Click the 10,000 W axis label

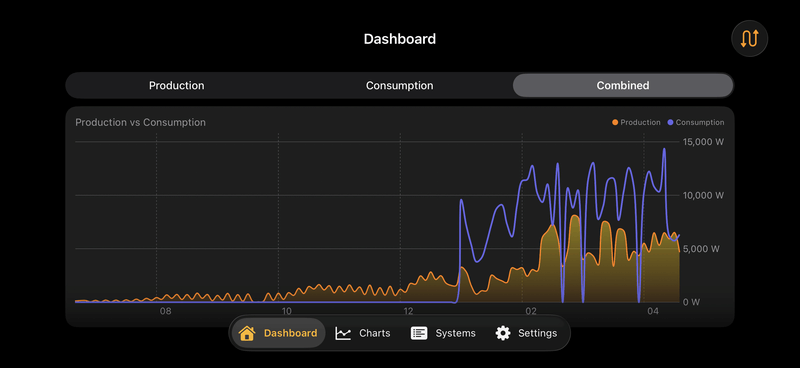click(703, 195)
